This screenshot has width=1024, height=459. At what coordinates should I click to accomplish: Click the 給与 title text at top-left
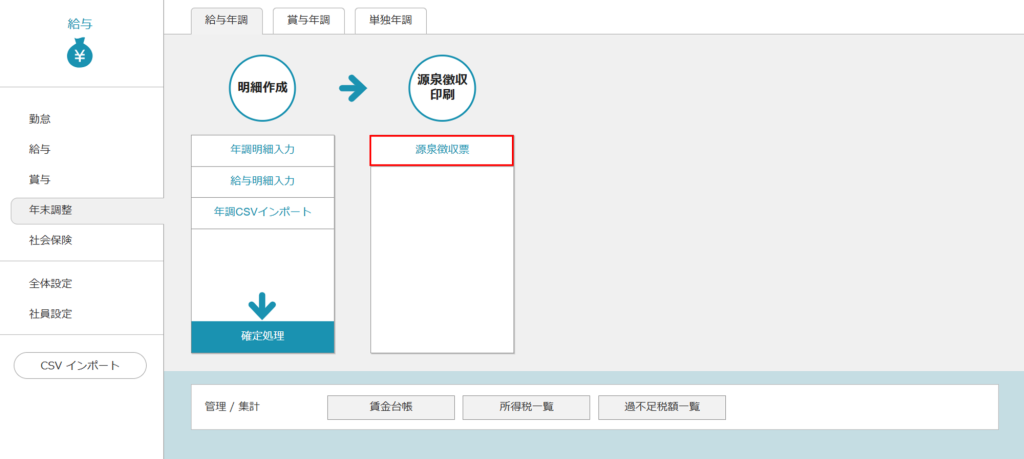[x=80, y=24]
